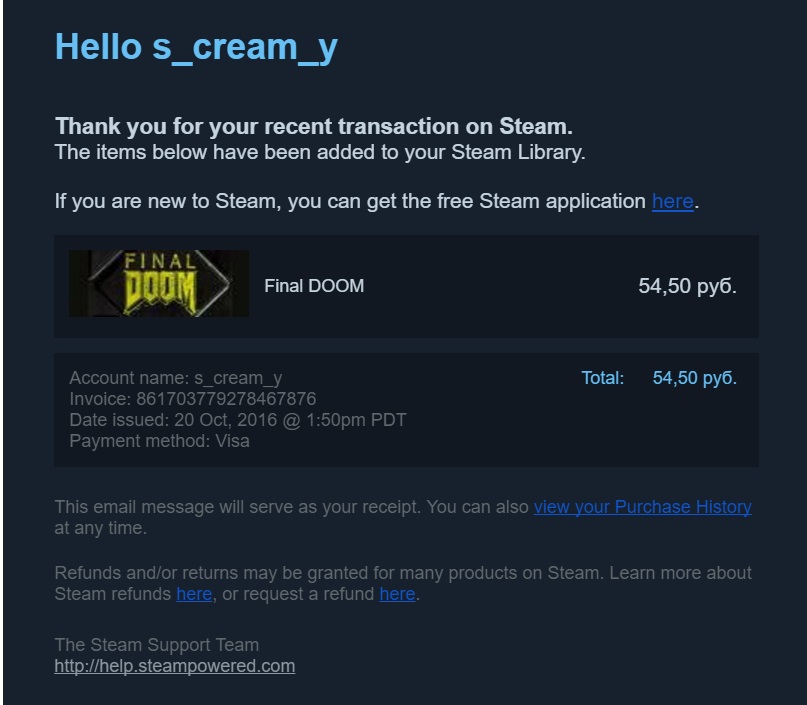
Task: Click the 'Final DOOM' item title text
Action: click(314, 286)
